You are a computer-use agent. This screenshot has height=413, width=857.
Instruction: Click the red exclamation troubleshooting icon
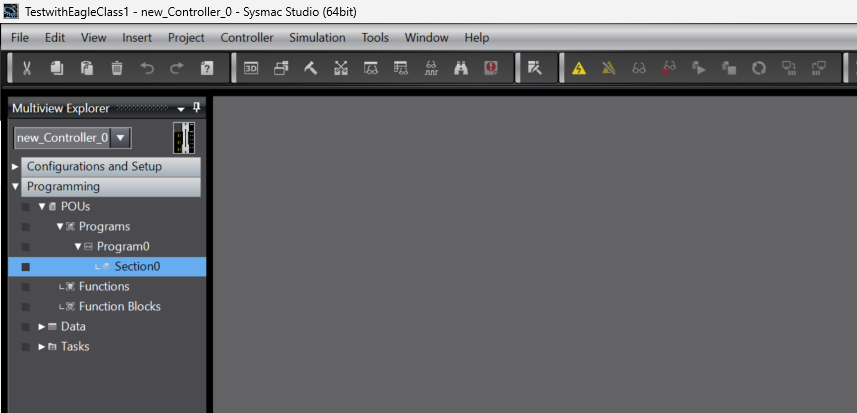pos(491,68)
